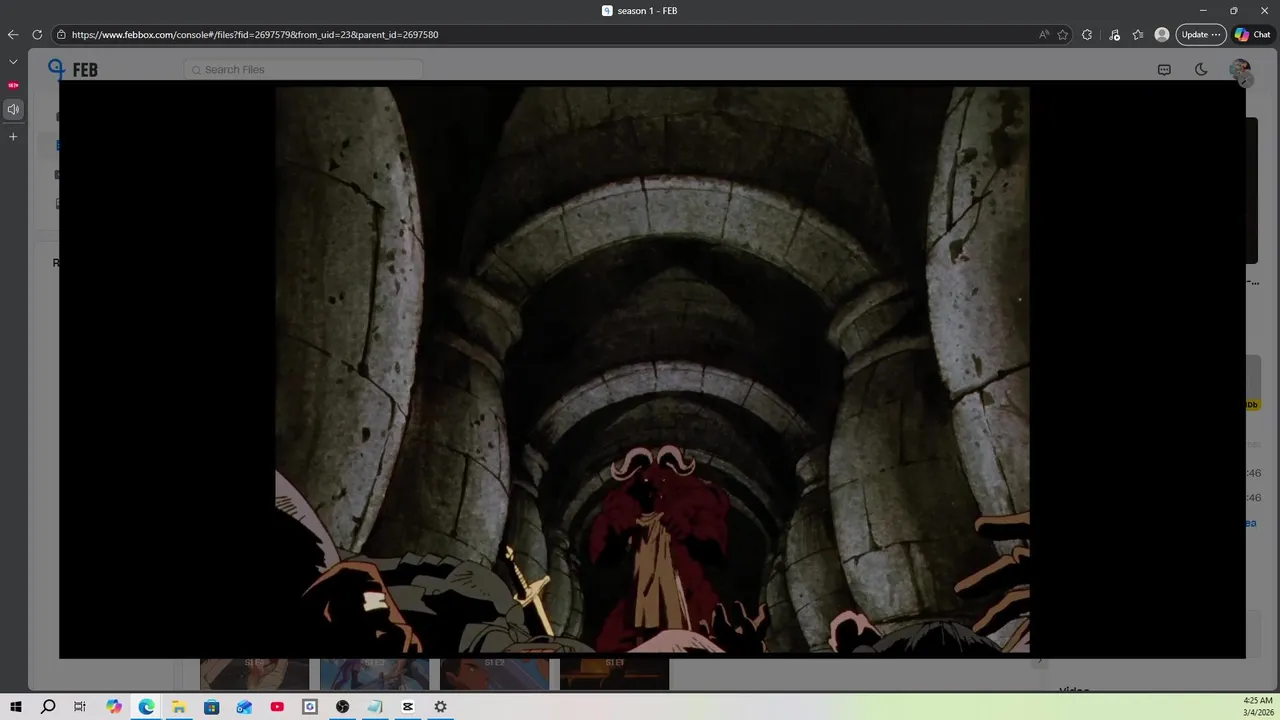Open the browser profile avatar

coord(1162,34)
